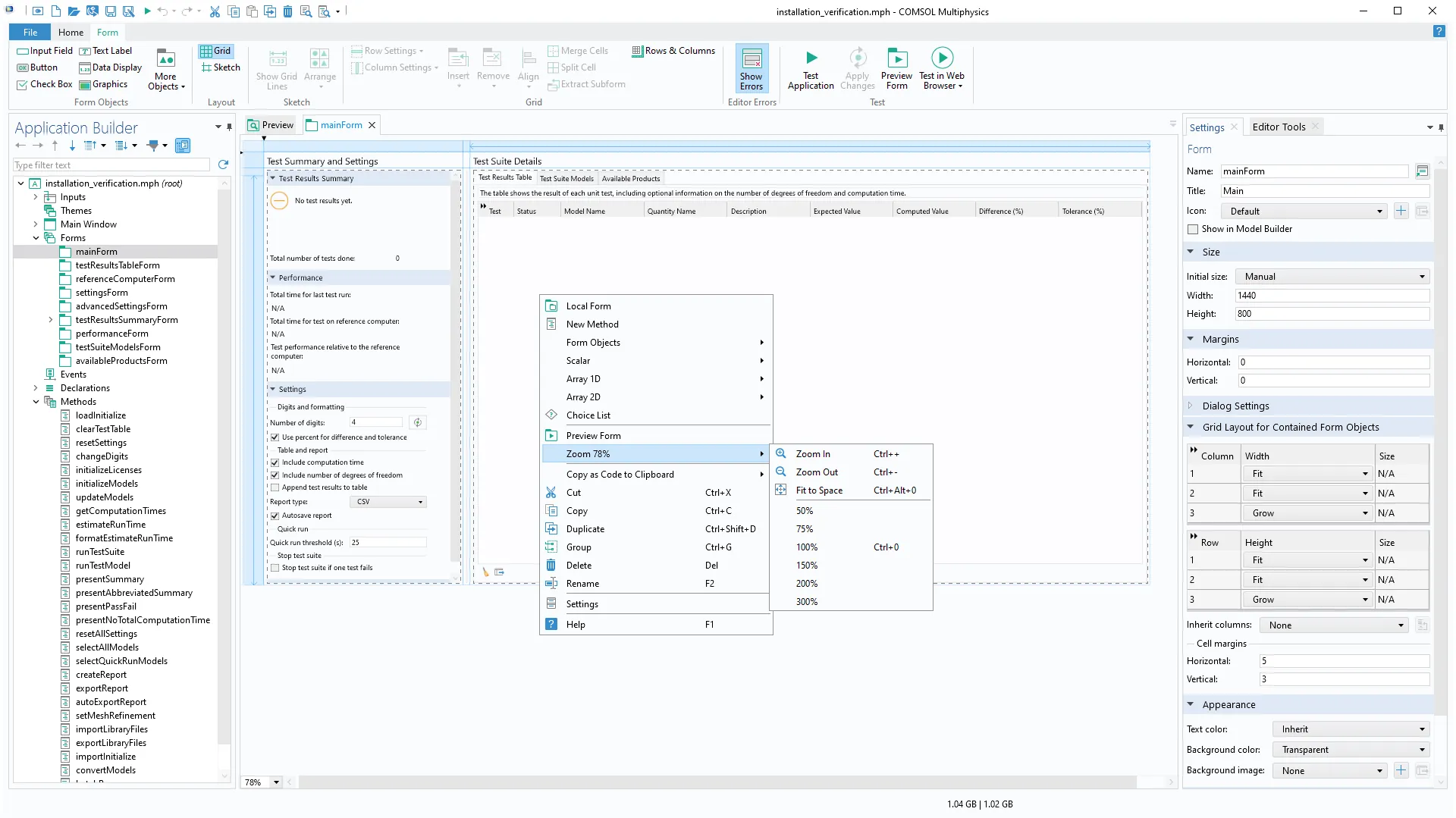Click the Width input field

coord(1331,296)
